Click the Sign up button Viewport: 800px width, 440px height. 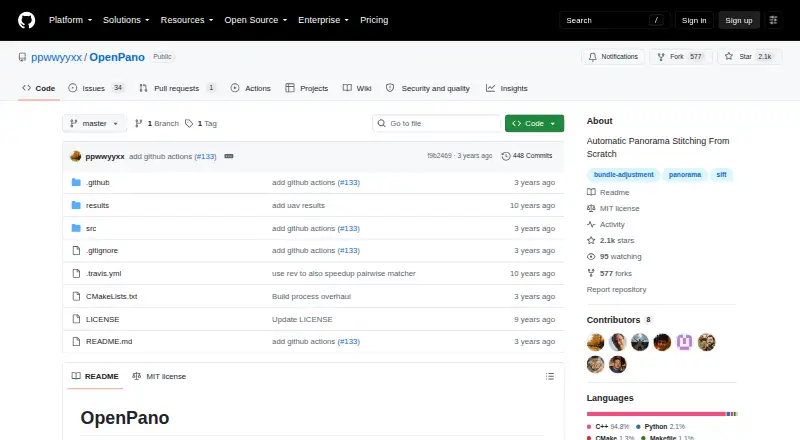tap(739, 20)
